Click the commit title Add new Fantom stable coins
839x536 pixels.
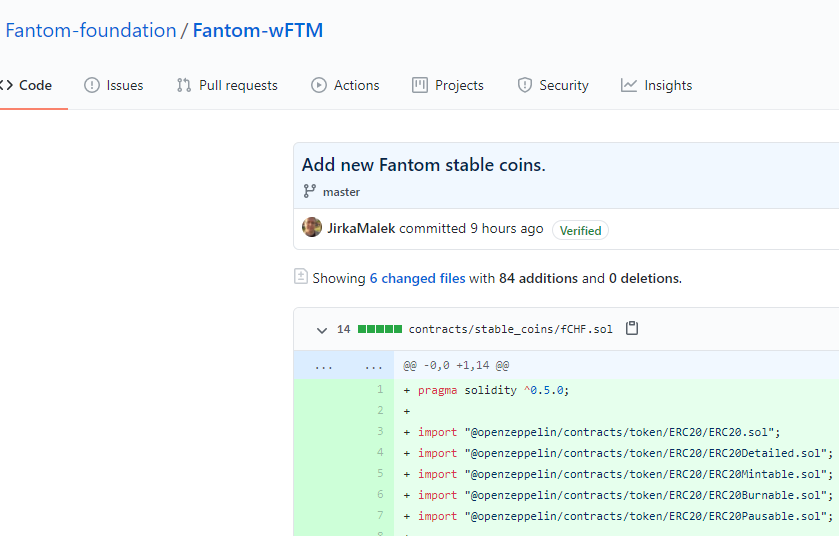pyautogui.click(x=424, y=165)
